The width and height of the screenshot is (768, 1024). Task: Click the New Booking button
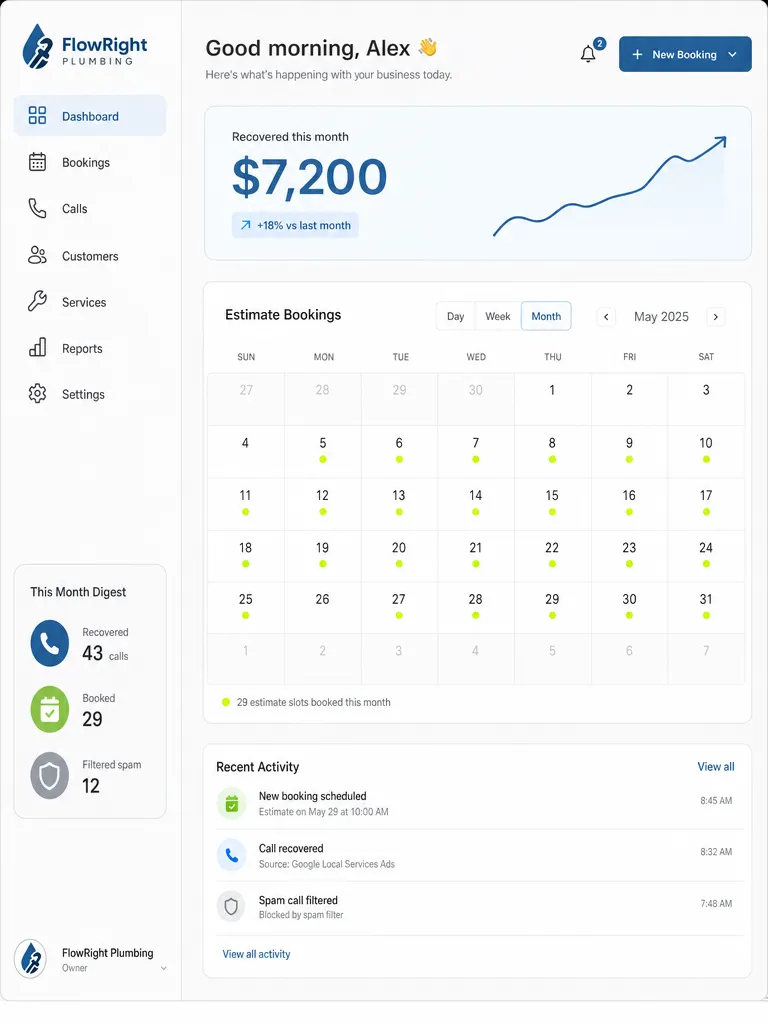685,54
